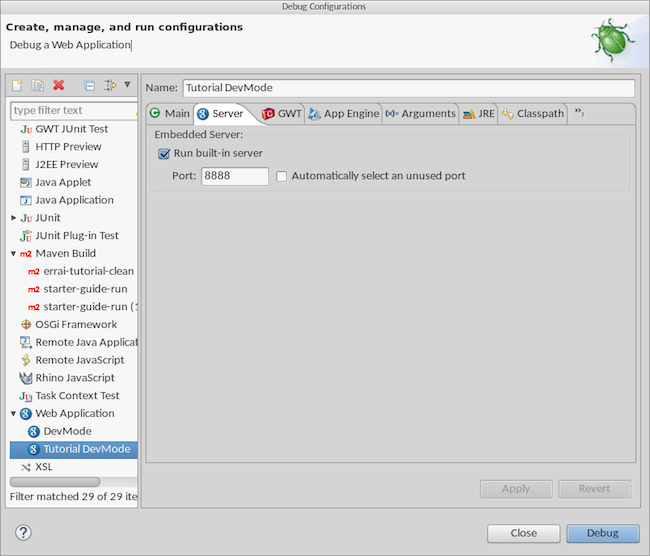Click the configuration tree horizontal scrollbar
The height and width of the screenshot is (556, 650).
(55, 482)
